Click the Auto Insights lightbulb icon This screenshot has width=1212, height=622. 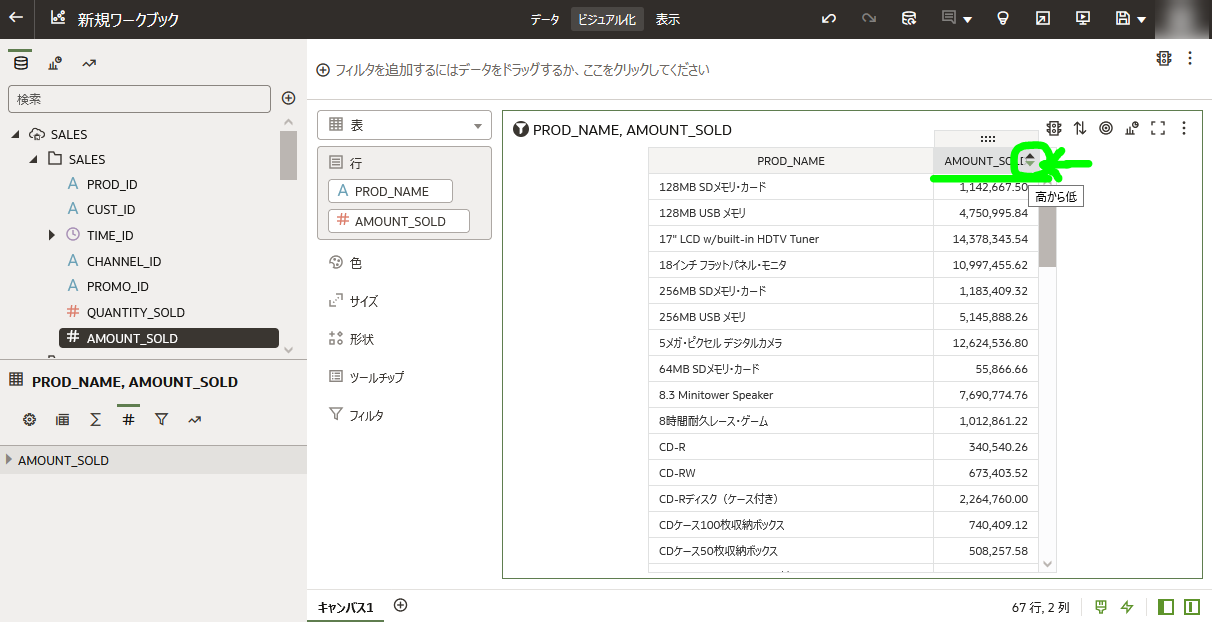point(1002,19)
